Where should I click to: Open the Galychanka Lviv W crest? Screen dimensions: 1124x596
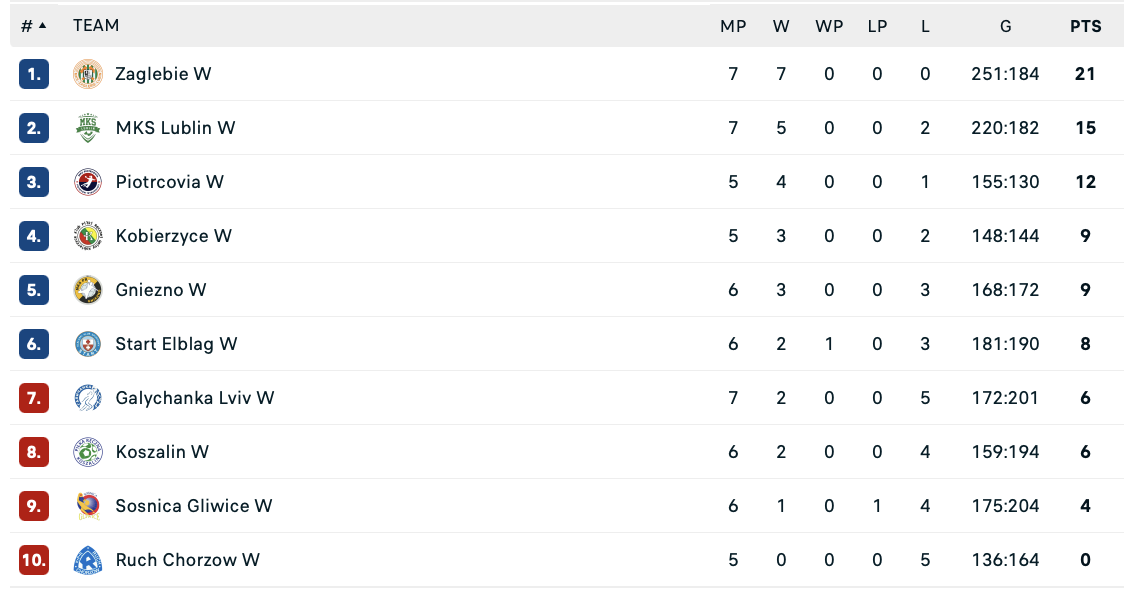(x=88, y=398)
